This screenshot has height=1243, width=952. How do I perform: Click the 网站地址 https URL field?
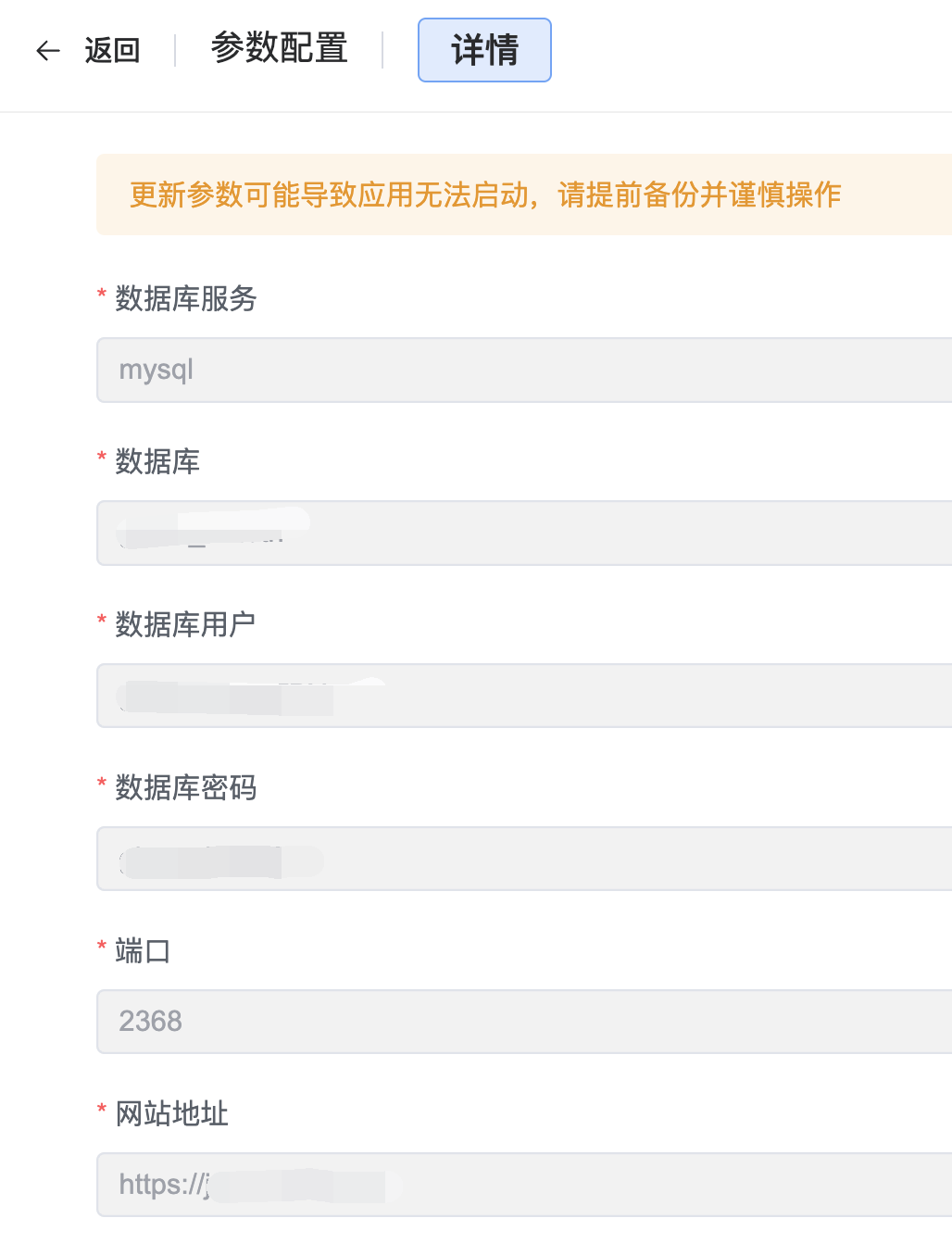click(x=523, y=1185)
